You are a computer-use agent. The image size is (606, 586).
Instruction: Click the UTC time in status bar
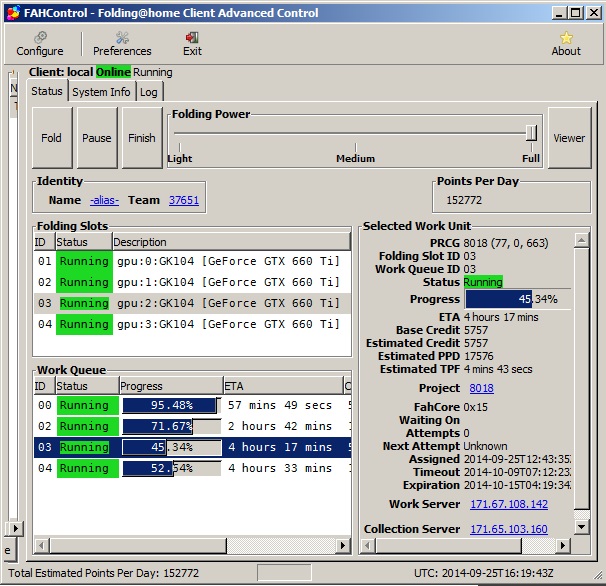coord(484,573)
